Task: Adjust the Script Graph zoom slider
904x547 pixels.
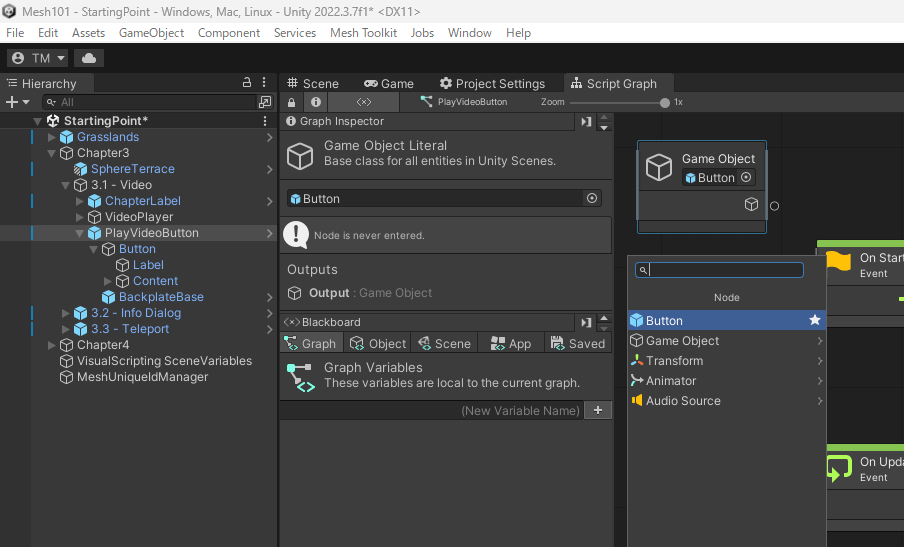Action: pyautogui.click(x=665, y=103)
